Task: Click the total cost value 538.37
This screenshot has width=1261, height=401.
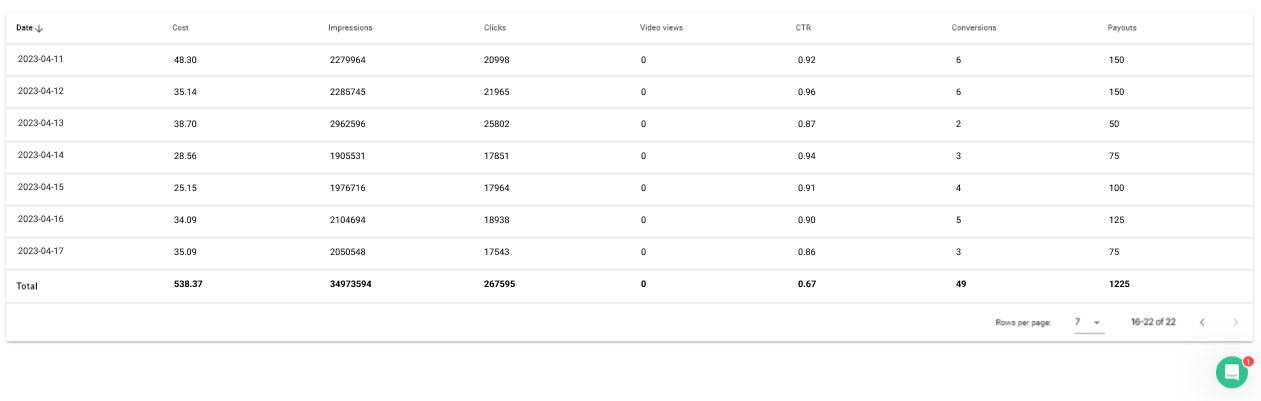Action: coord(188,284)
